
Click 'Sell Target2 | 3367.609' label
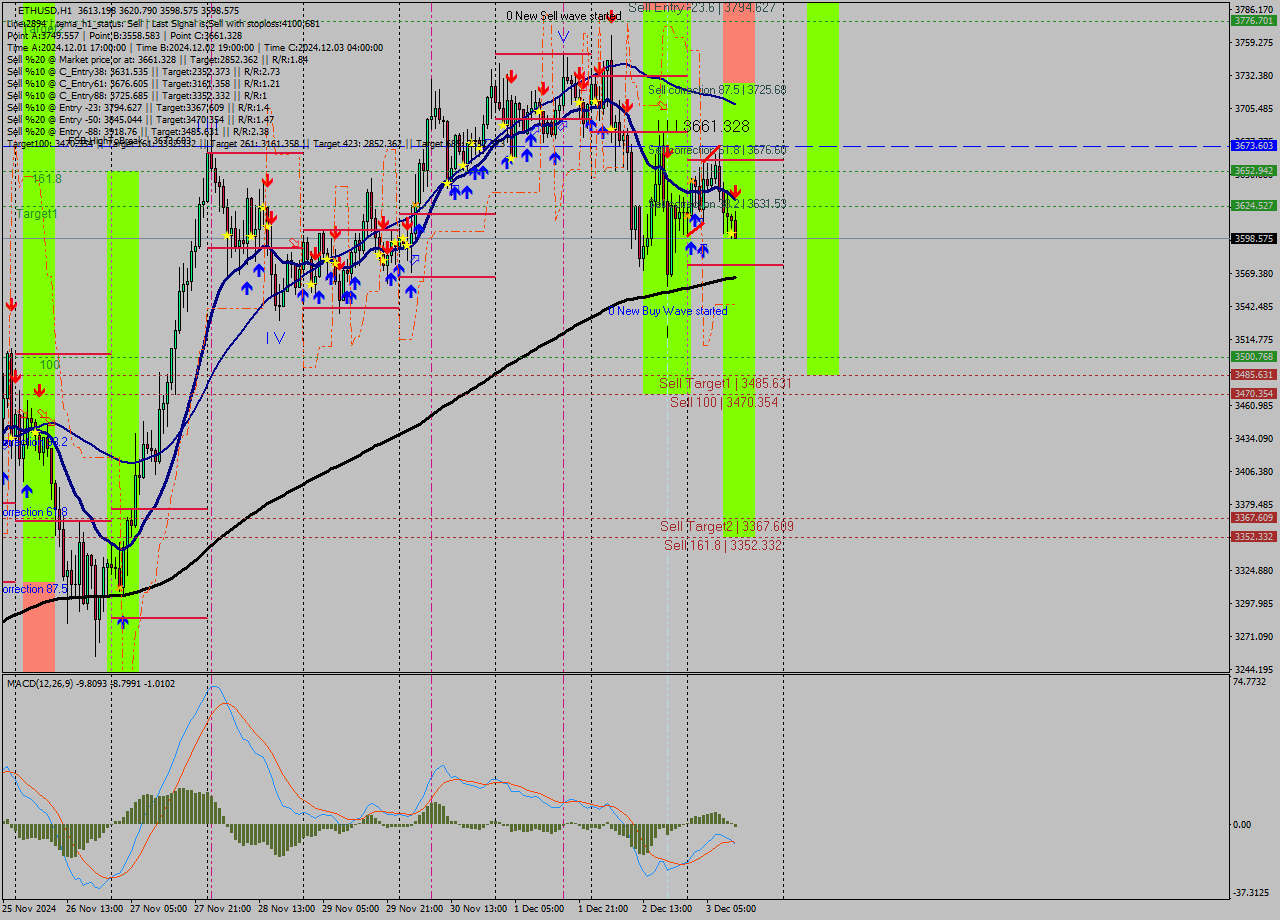pyautogui.click(x=727, y=526)
